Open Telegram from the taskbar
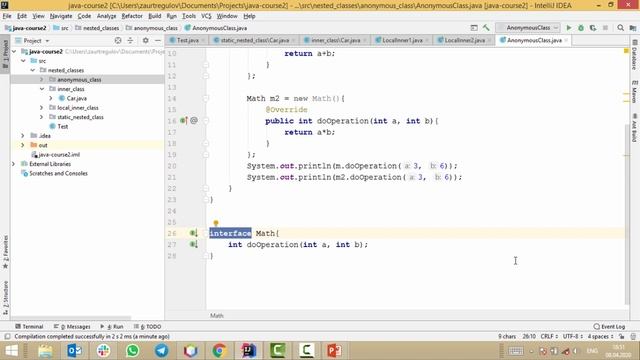This screenshot has width=640, height=360. pyautogui.click(x=161, y=351)
